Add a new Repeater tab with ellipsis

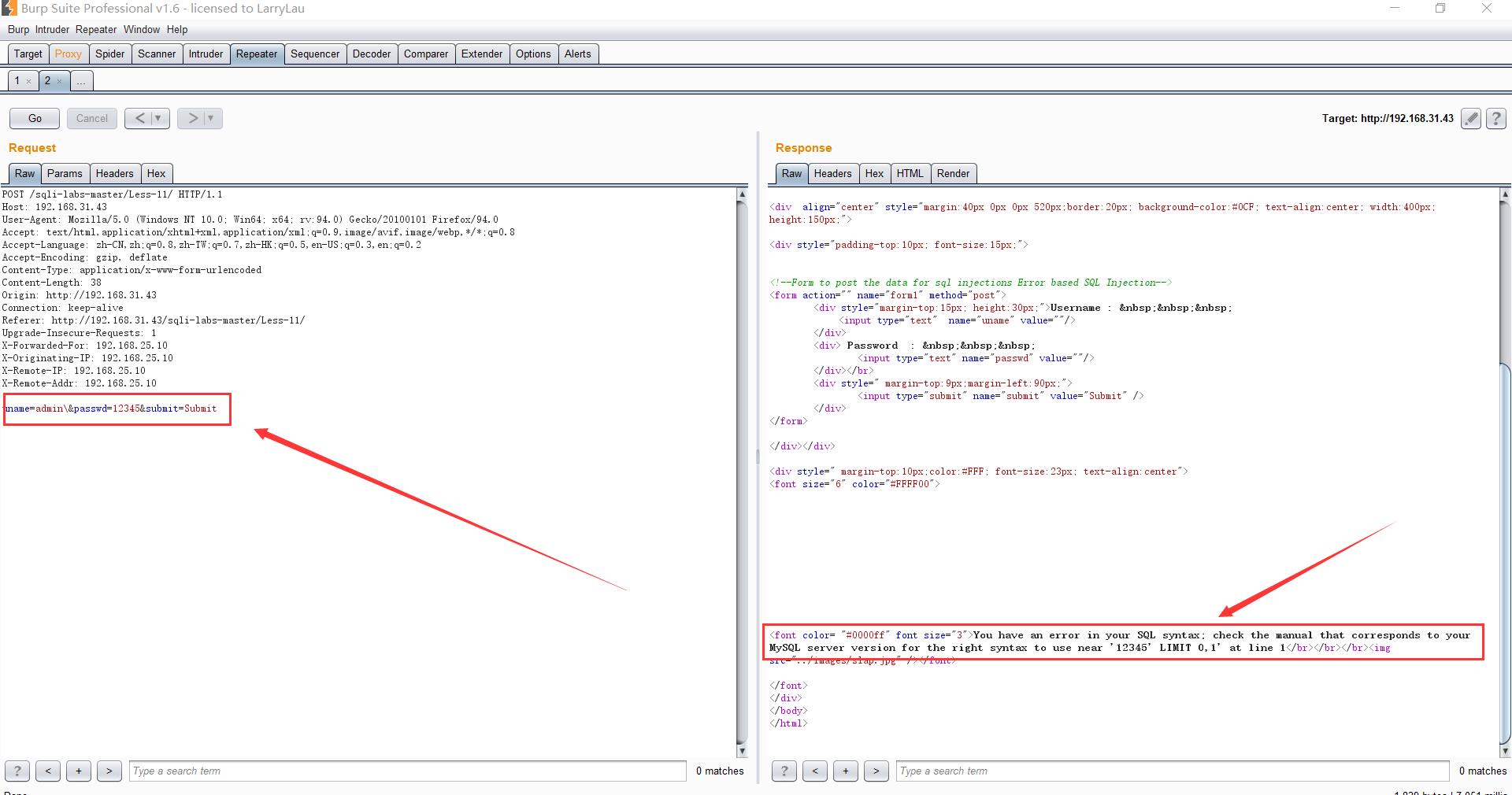tap(81, 81)
